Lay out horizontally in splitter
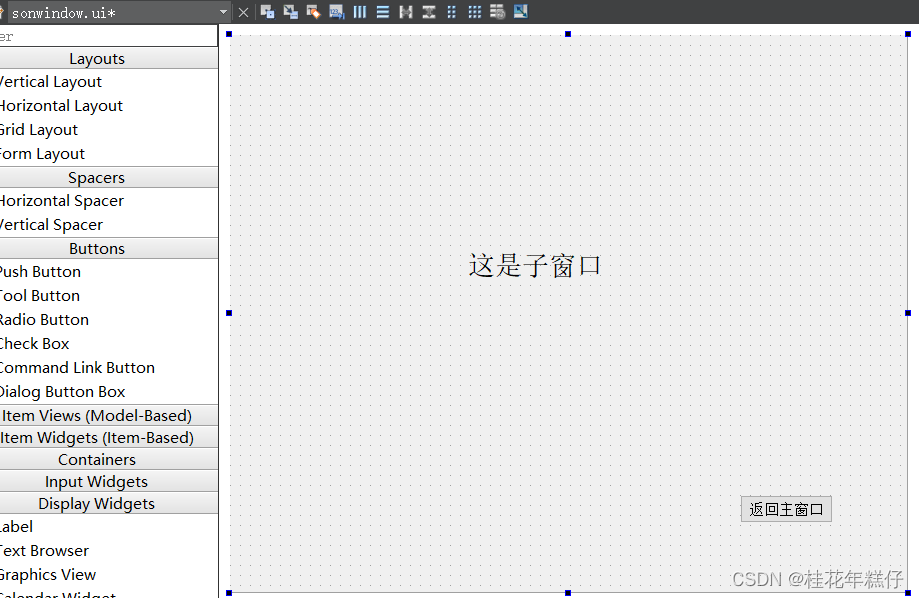 click(x=406, y=12)
